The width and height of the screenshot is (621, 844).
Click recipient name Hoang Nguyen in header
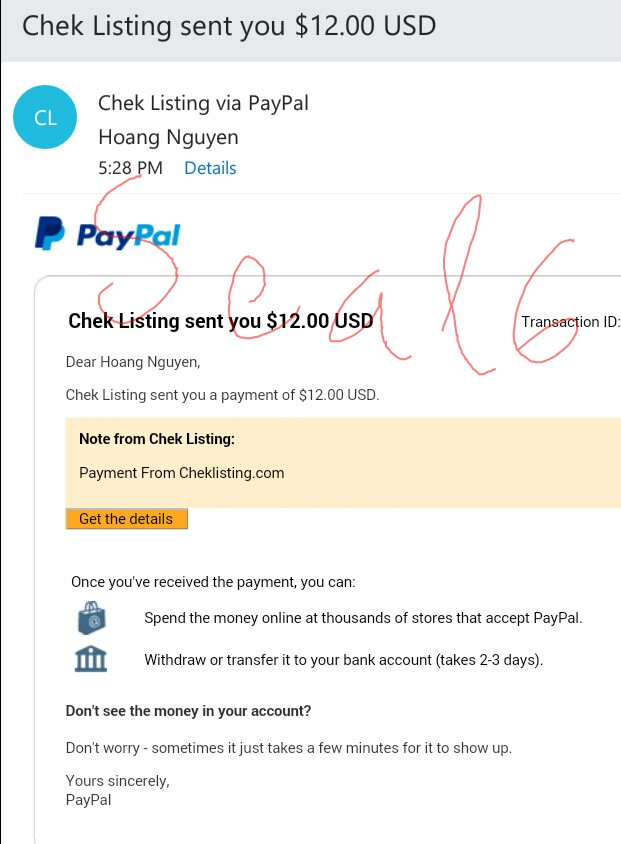point(168,137)
